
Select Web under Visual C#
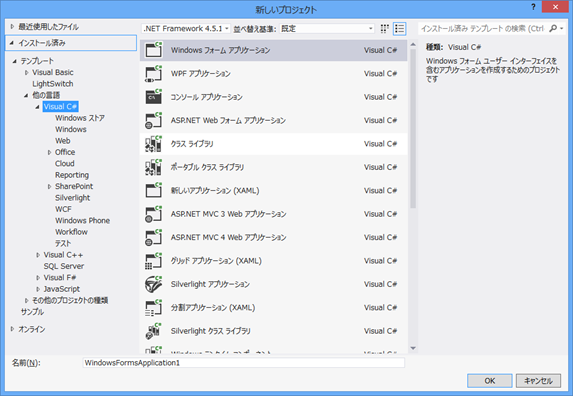pyautogui.click(x=62, y=141)
